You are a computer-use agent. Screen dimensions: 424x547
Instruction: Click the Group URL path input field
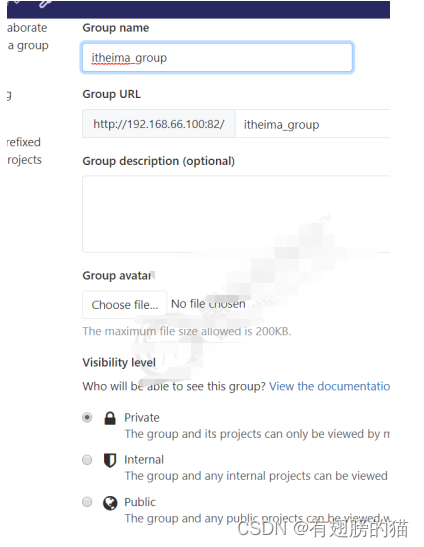point(313,124)
